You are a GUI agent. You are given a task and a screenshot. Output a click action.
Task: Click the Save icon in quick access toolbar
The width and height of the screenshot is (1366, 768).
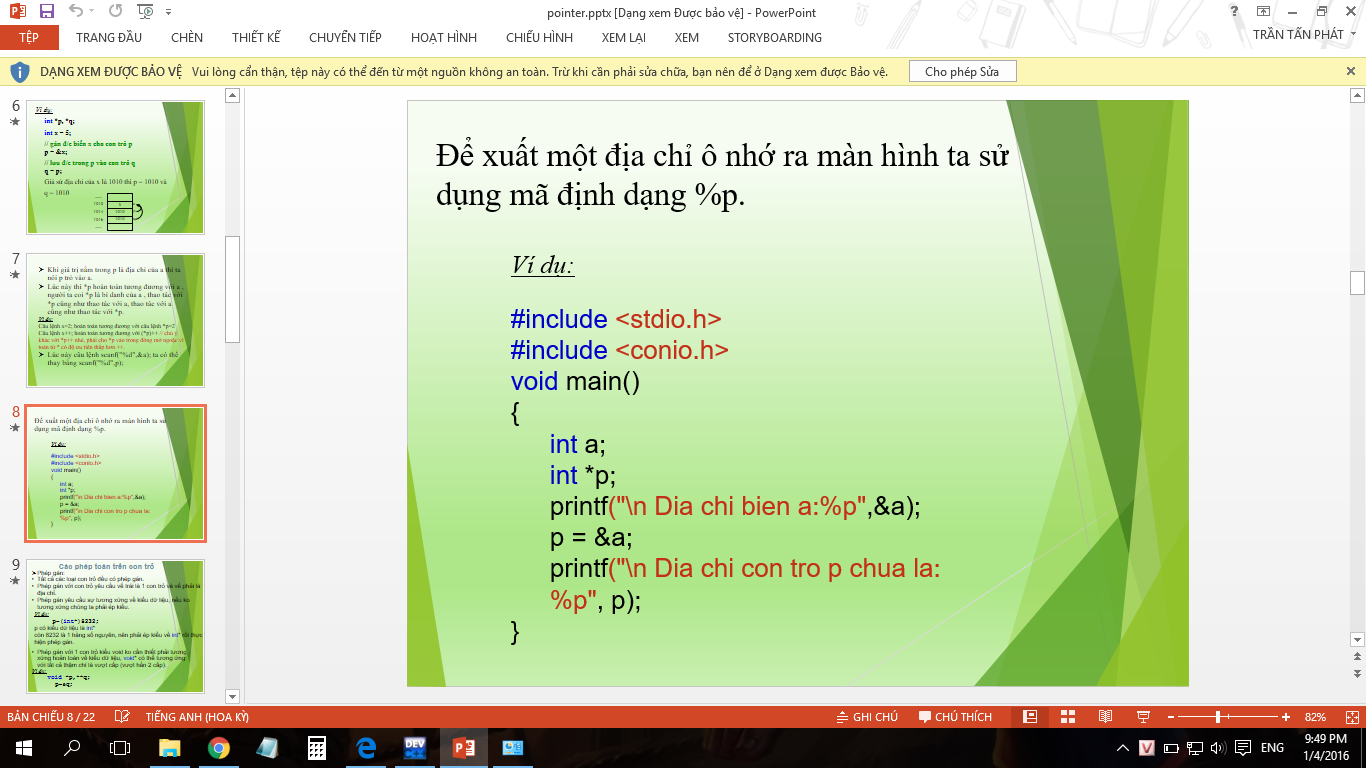[46, 12]
